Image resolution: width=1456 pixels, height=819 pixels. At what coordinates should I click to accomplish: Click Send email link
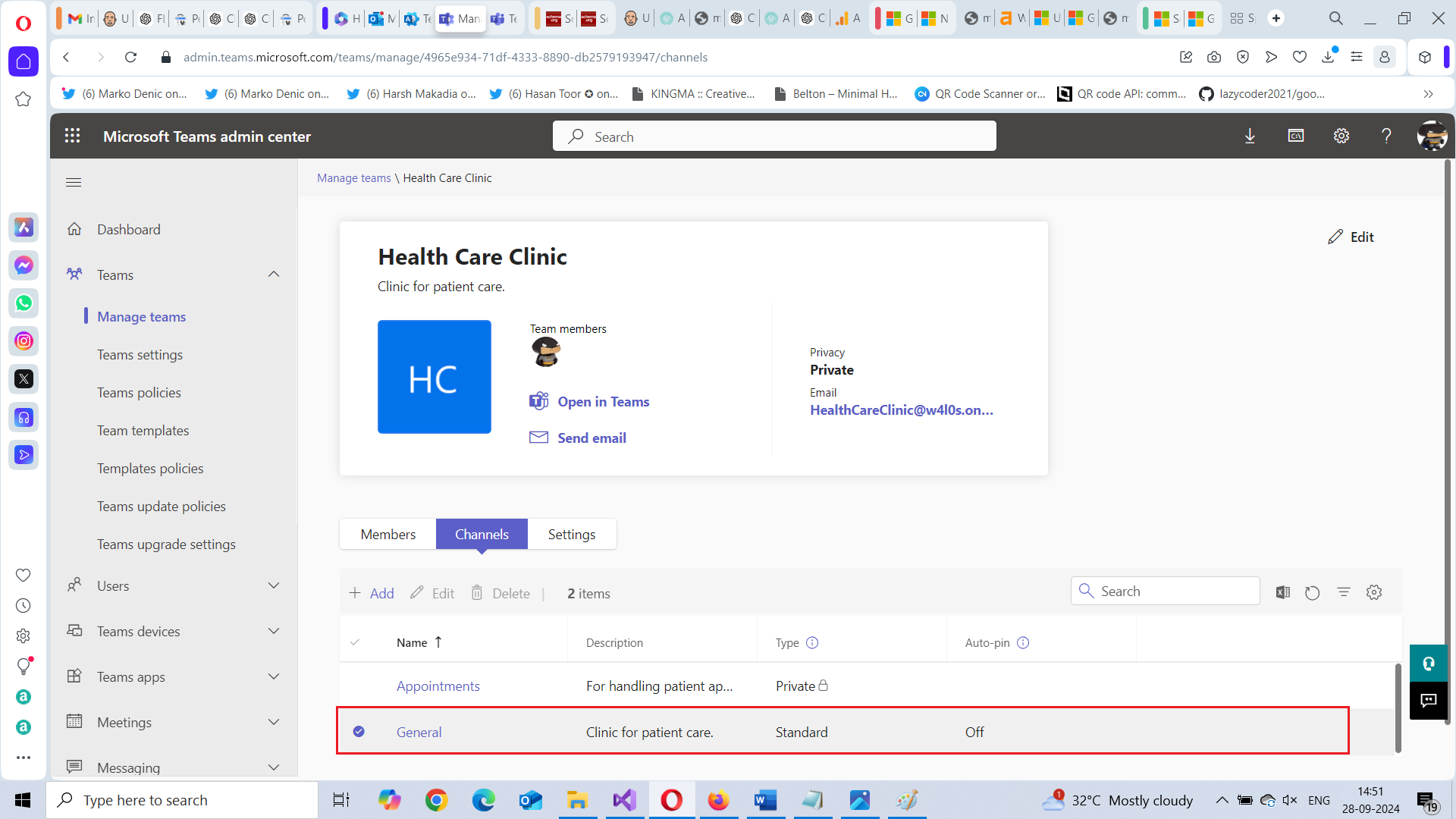(578, 438)
